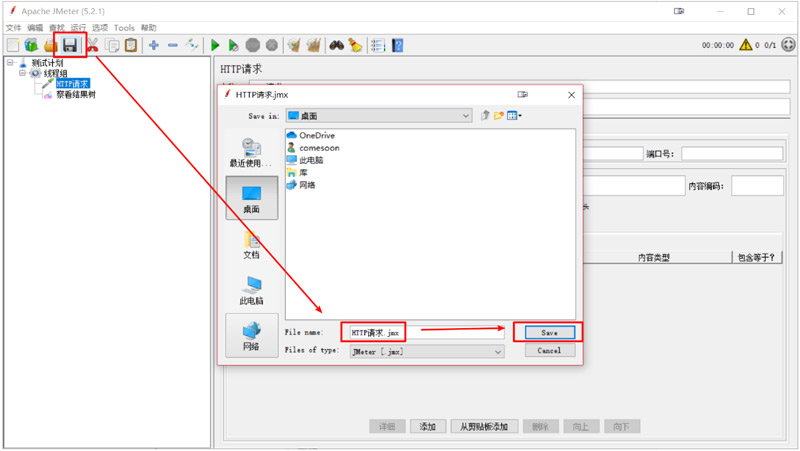This screenshot has height=451, width=800.
Task: Click the 内容类型 column header
Action: (x=654, y=258)
